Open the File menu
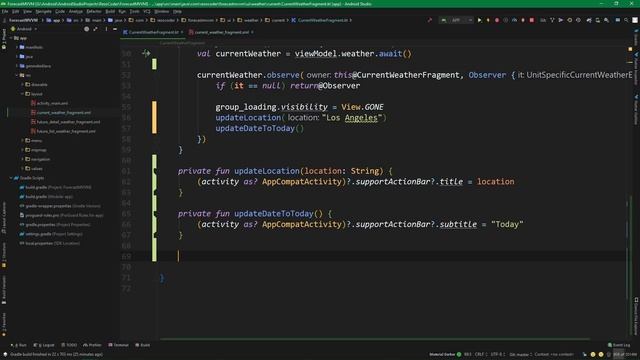The width and height of the screenshot is (640, 360). click(5, 11)
